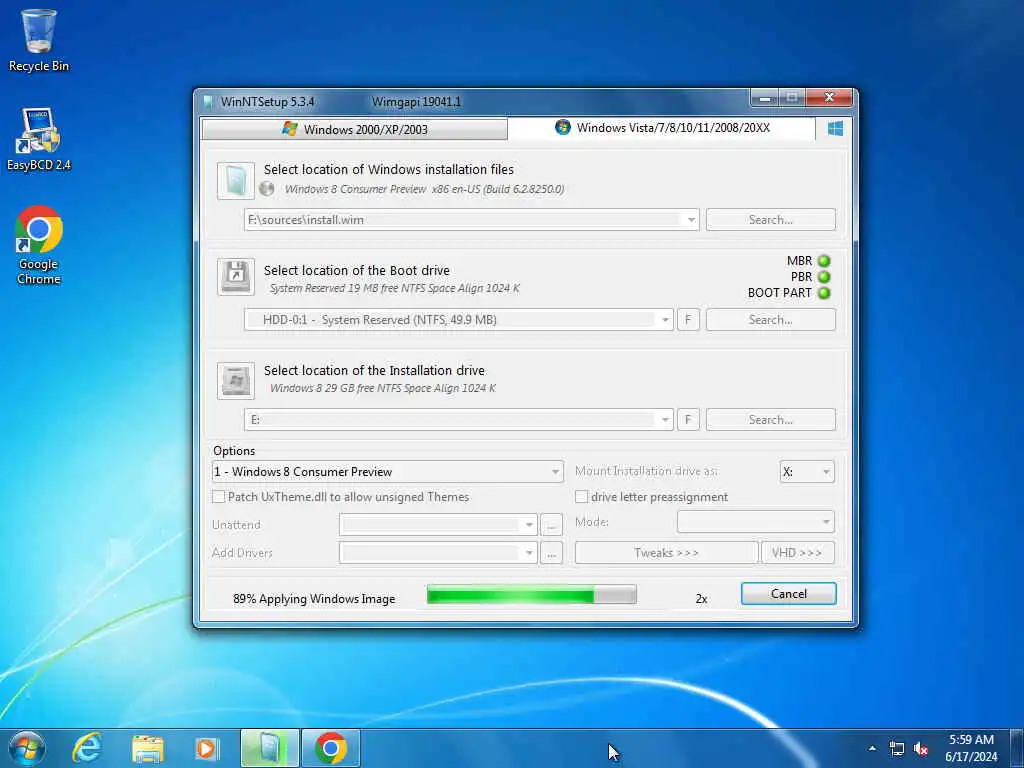This screenshot has width=1024, height=768.
Task: Expand the E: installation drive dropdown
Action: pyautogui.click(x=665, y=420)
